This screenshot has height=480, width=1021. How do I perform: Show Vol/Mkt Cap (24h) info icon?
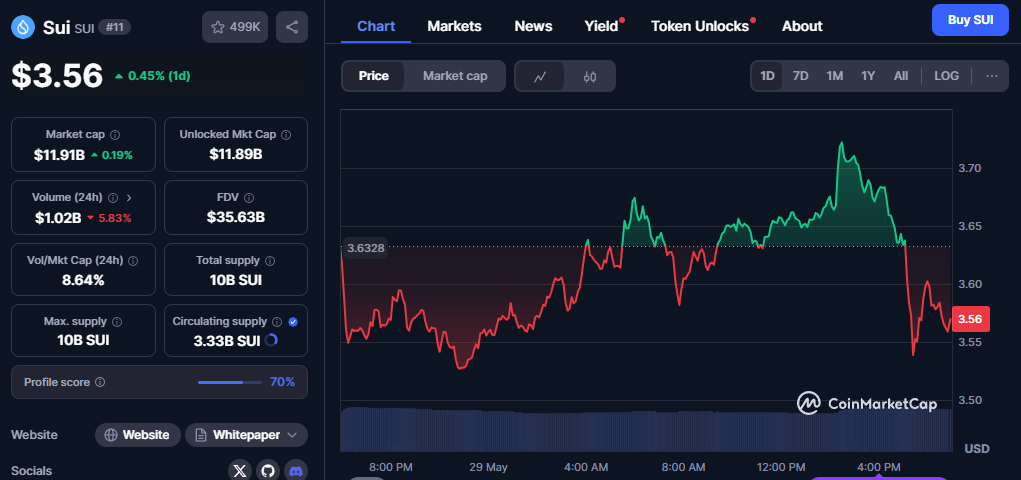(133, 261)
